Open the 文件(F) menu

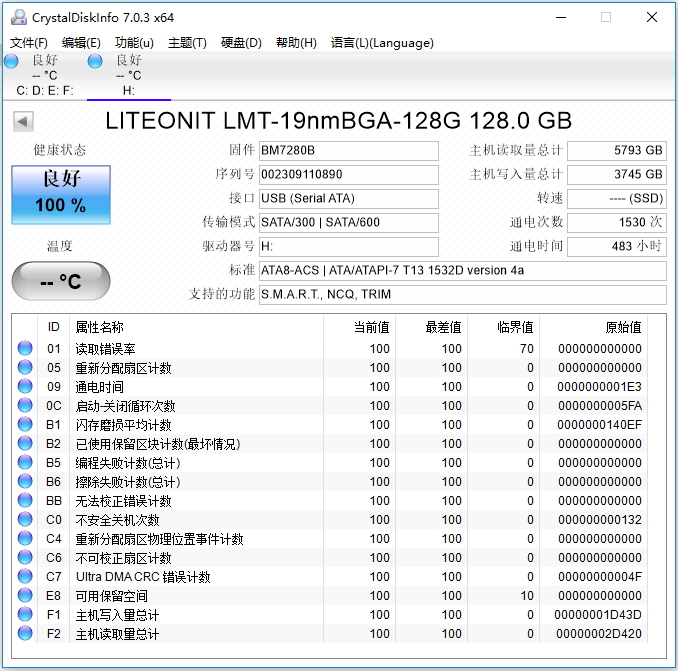click(29, 43)
